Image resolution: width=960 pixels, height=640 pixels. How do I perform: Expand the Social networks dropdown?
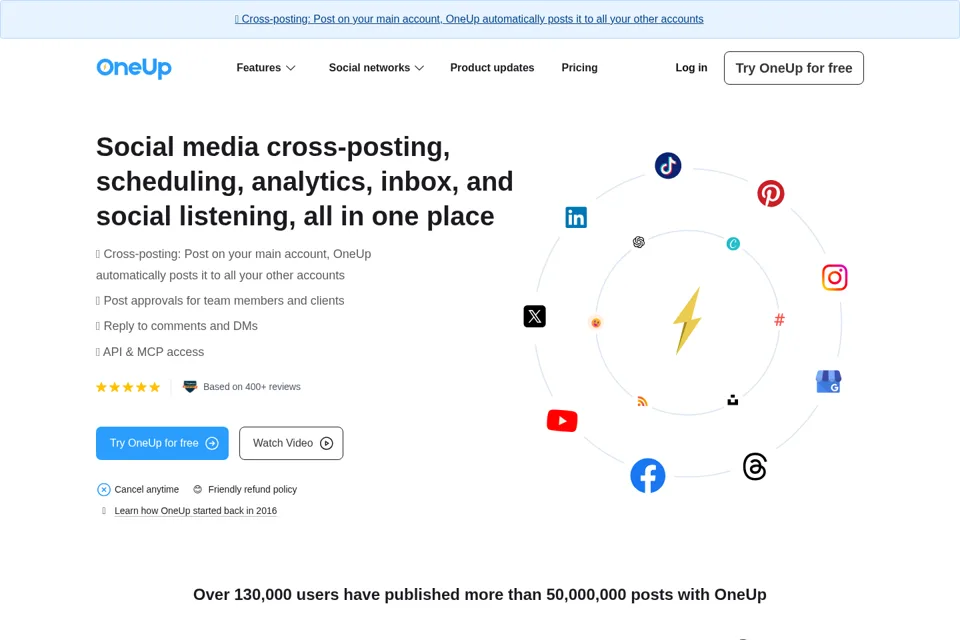click(376, 68)
